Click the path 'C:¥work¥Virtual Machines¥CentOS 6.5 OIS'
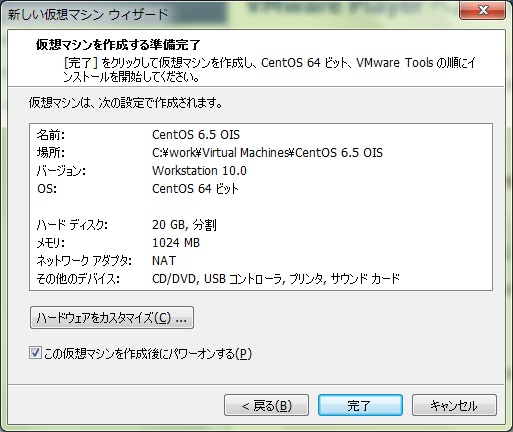 click(x=267, y=153)
